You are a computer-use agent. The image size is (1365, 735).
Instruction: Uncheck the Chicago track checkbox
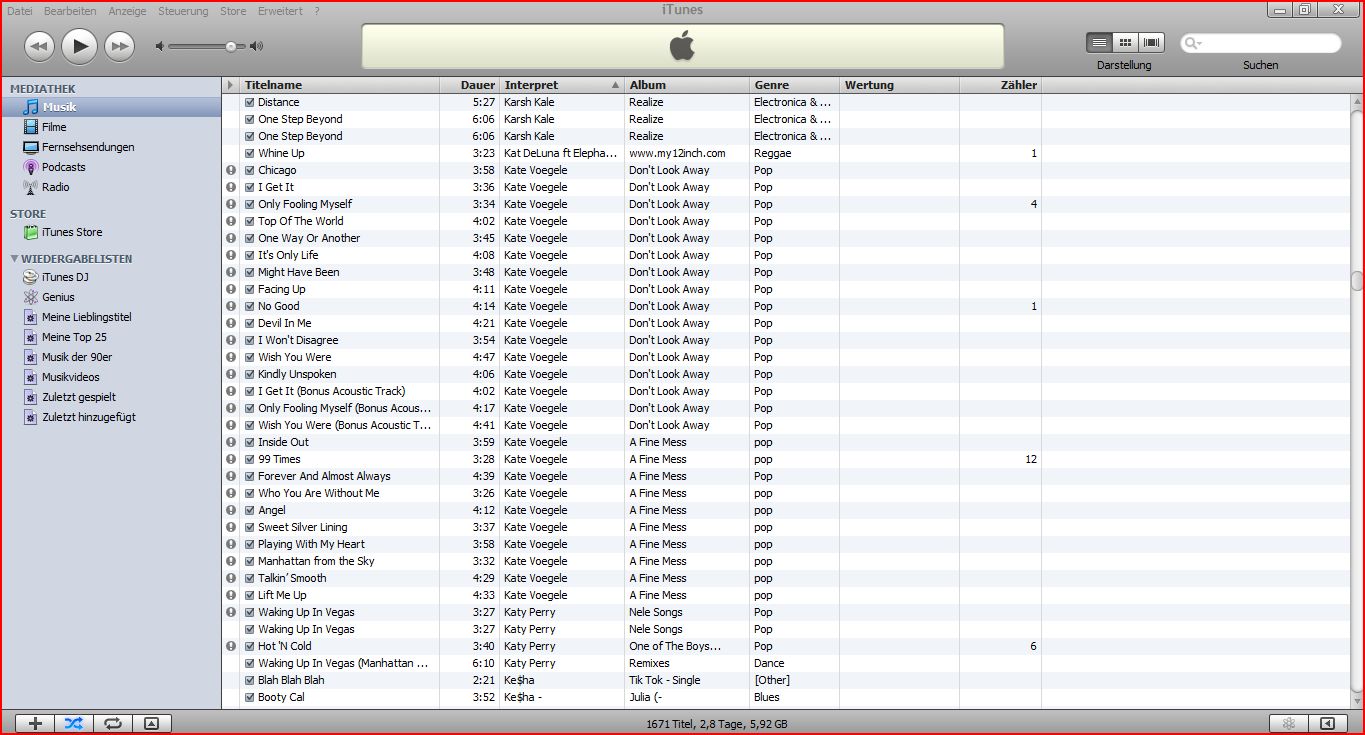[x=250, y=170]
